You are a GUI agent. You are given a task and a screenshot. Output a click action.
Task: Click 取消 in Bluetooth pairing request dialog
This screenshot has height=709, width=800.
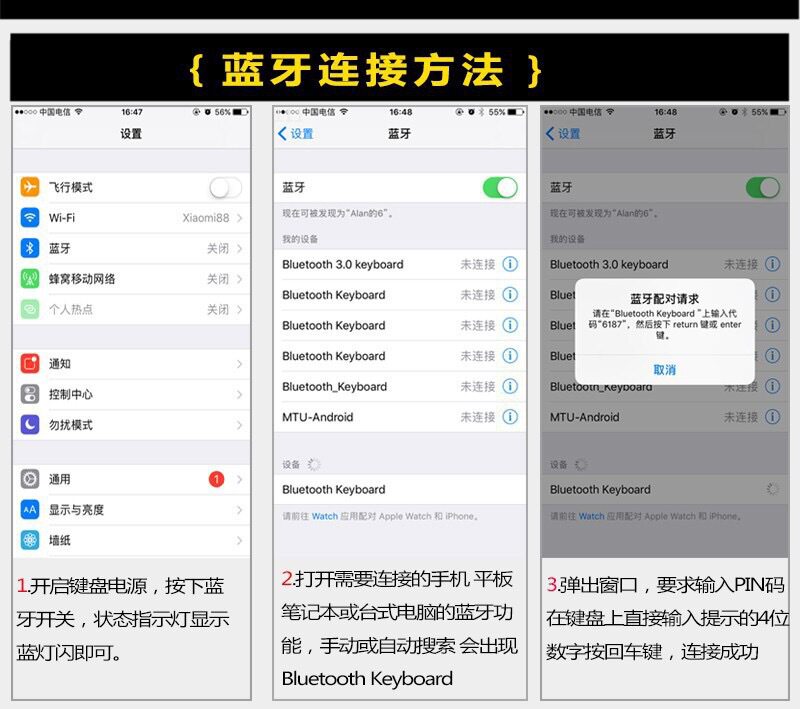click(664, 370)
